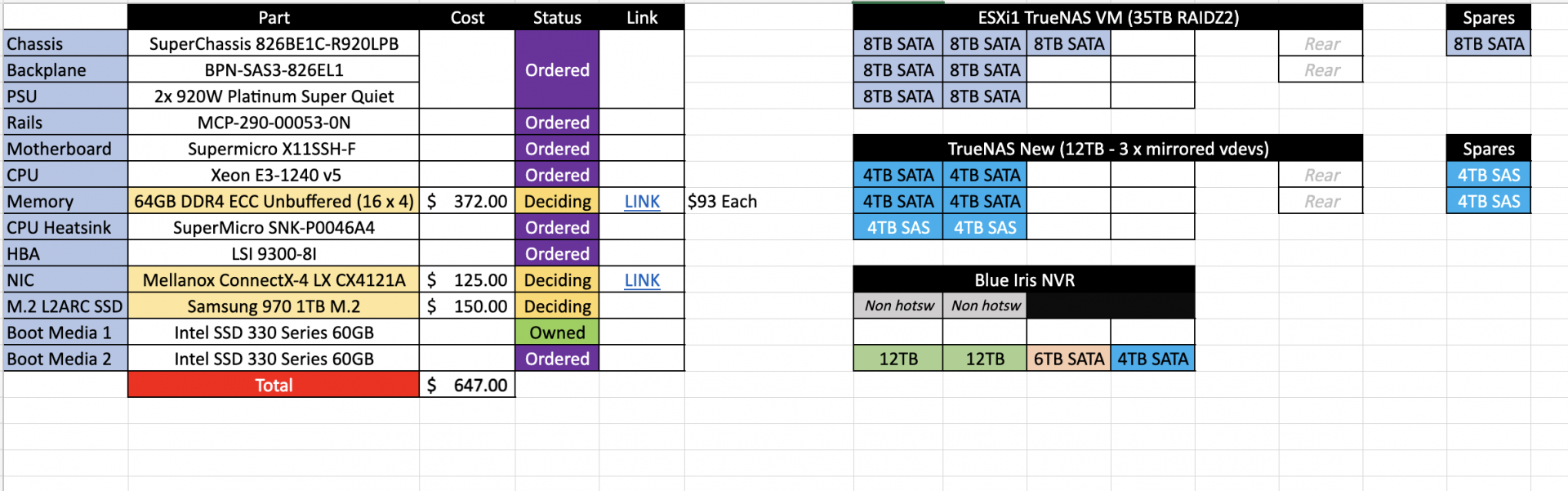1568x491 pixels.
Task: Select the Chassis row label
Action: click(x=65, y=44)
